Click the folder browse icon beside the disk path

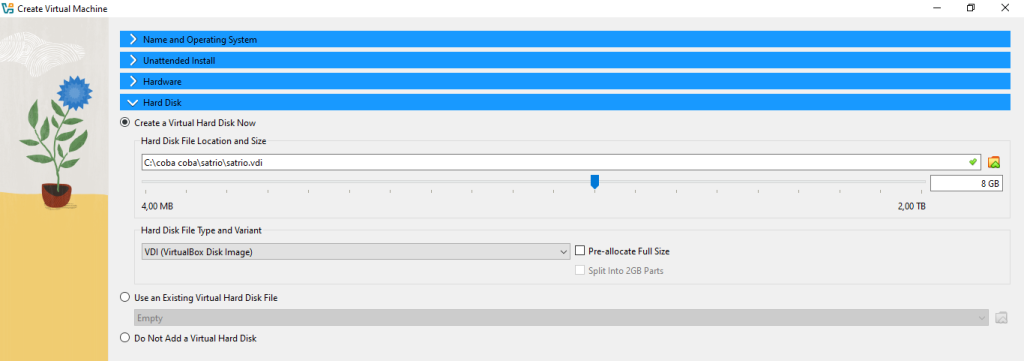(x=994, y=163)
